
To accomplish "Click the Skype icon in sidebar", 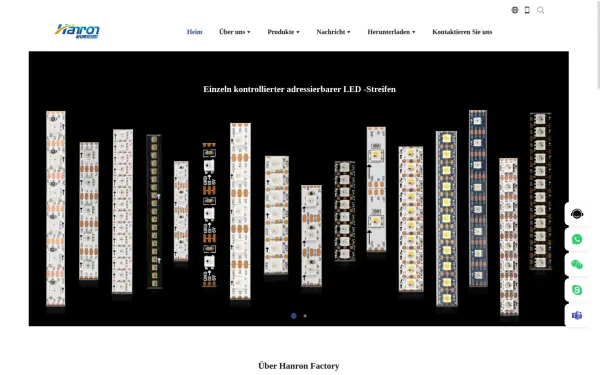I will point(577,290).
